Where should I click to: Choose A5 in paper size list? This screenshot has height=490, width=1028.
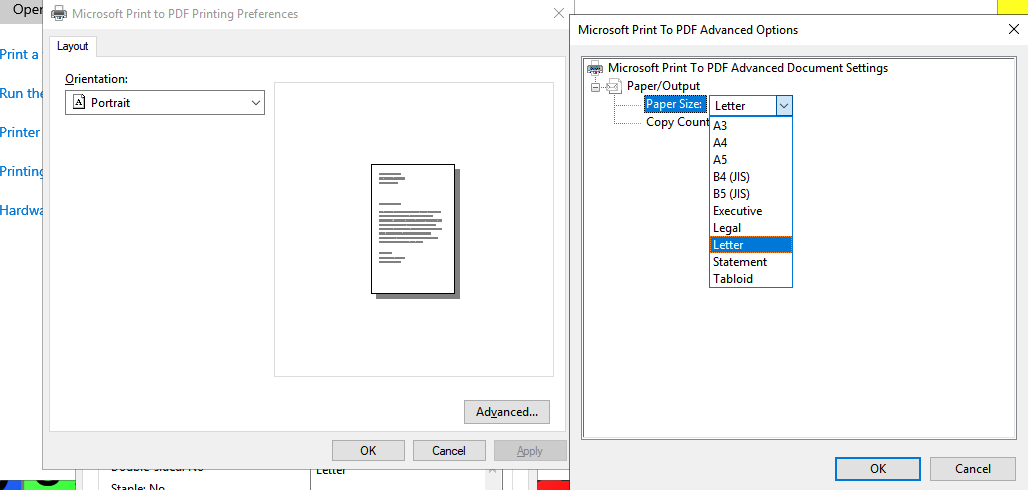click(751, 159)
